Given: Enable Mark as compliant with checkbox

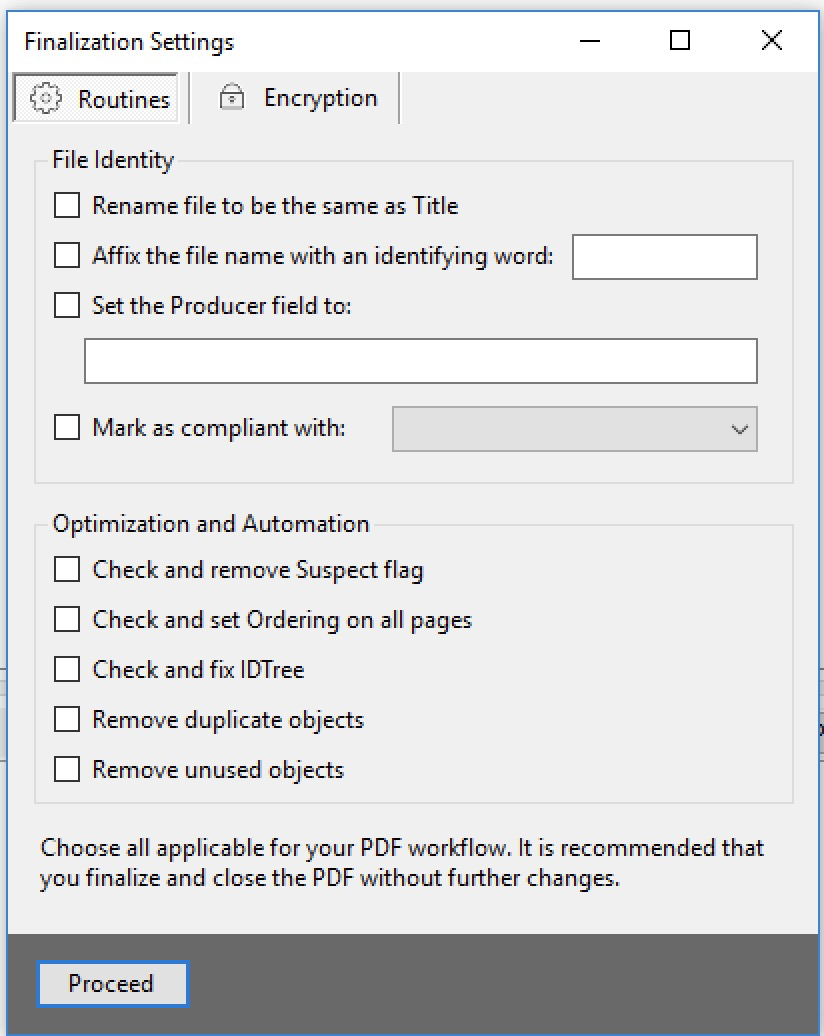Looking at the screenshot, I should (x=67, y=428).
